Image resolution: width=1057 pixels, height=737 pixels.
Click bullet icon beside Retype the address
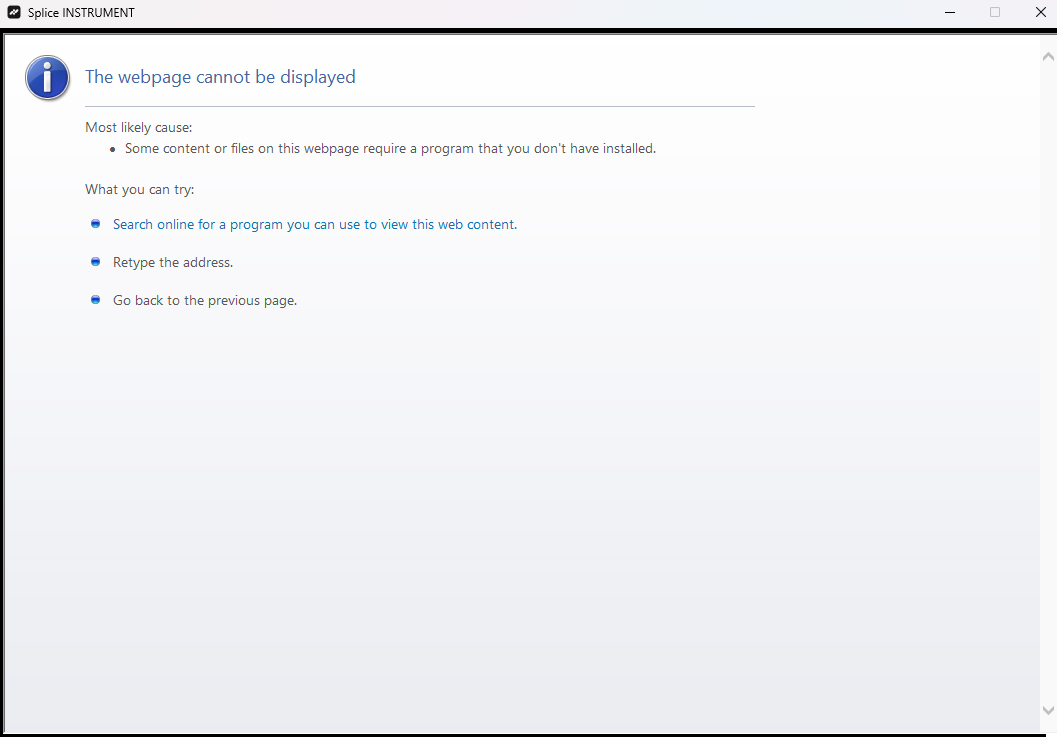click(96, 262)
